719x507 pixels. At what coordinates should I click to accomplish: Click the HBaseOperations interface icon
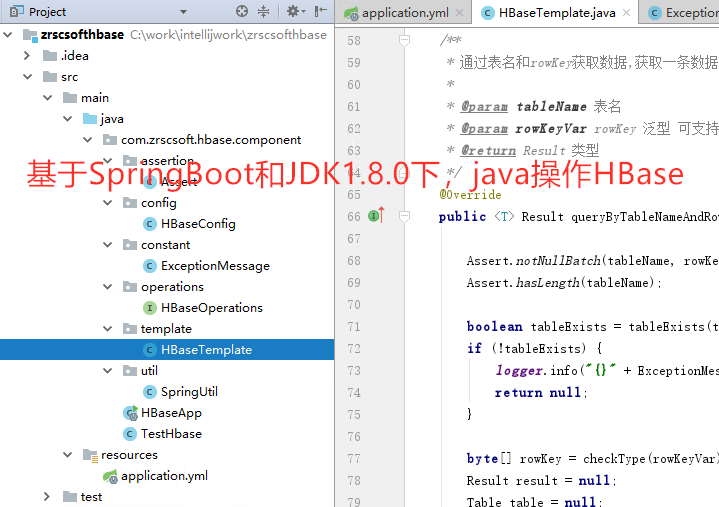[x=149, y=308]
